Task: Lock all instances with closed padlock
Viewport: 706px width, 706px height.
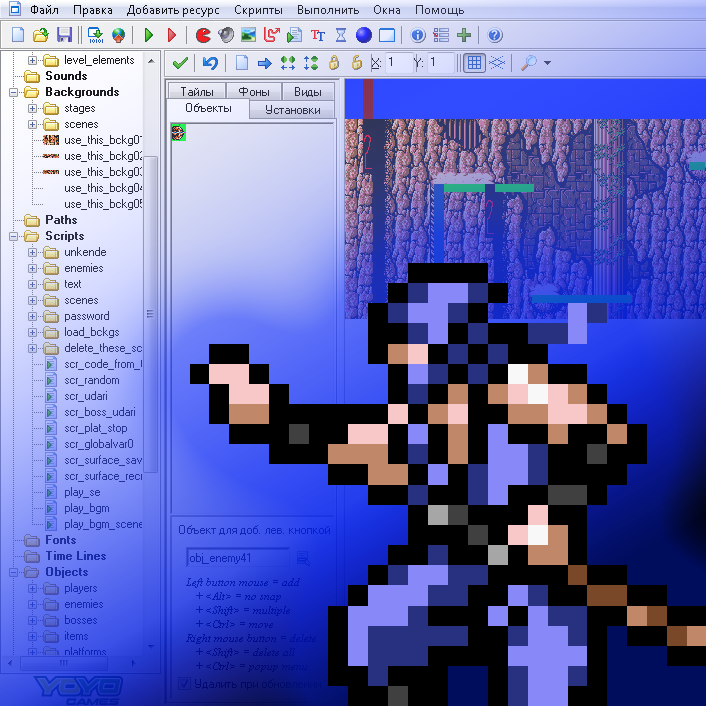Action: click(x=334, y=63)
